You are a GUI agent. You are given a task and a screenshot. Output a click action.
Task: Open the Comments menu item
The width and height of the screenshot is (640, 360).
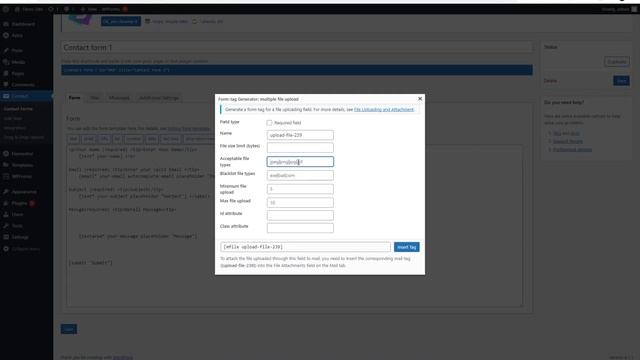pos(23,84)
